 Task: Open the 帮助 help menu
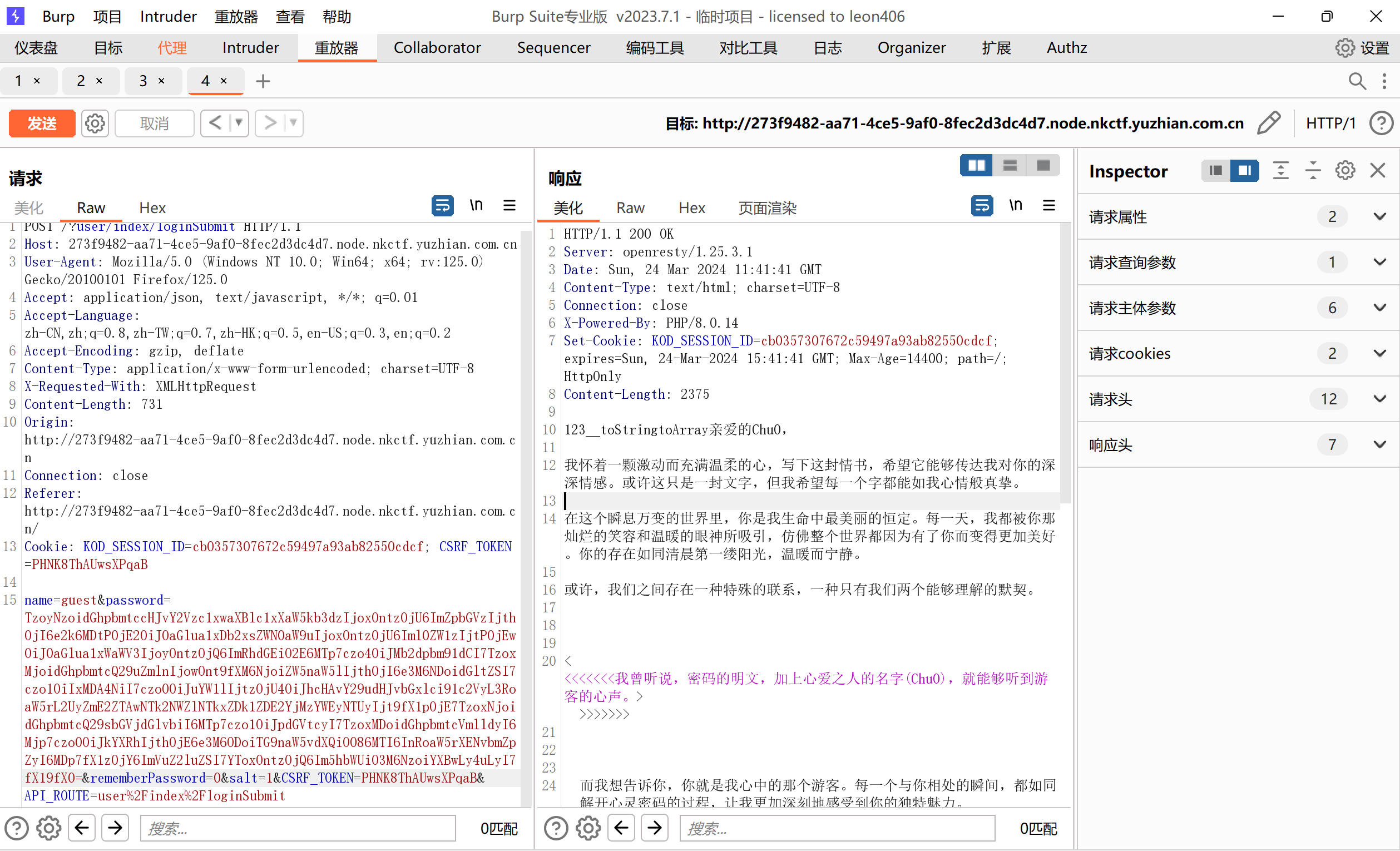click(x=337, y=17)
